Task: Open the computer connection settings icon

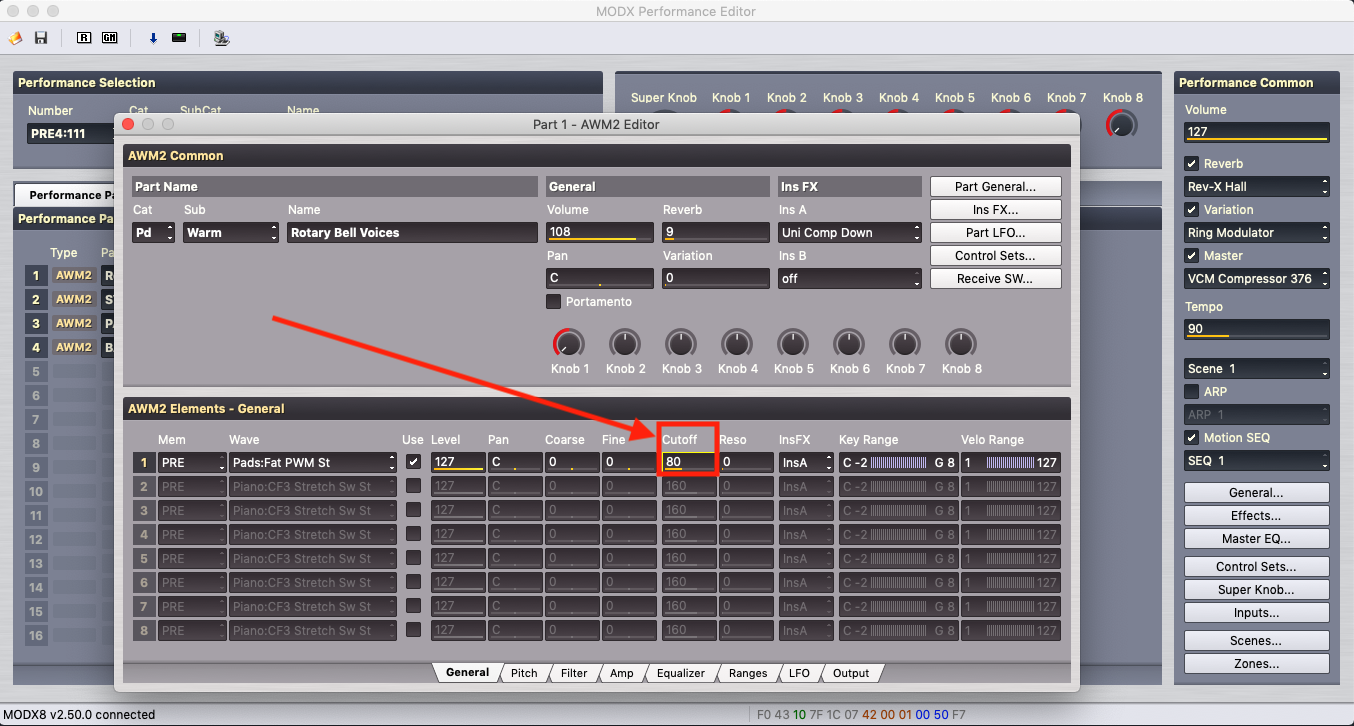Action: (x=221, y=38)
